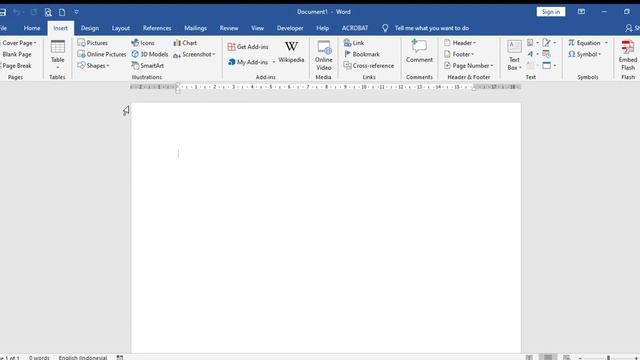Click the Embed Flash button
Image resolution: width=640 pixels, height=360 pixels.
(628, 56)
